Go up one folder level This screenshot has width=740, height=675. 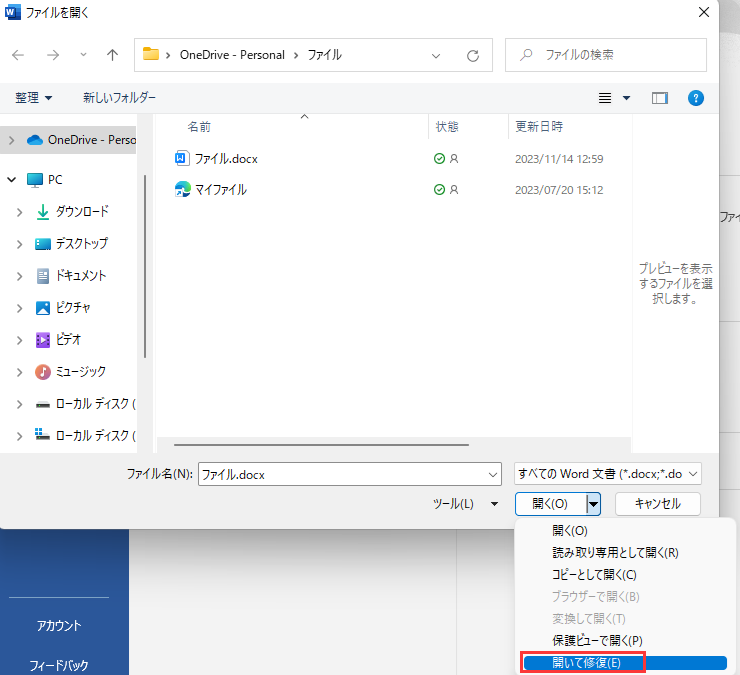(112, 55)
